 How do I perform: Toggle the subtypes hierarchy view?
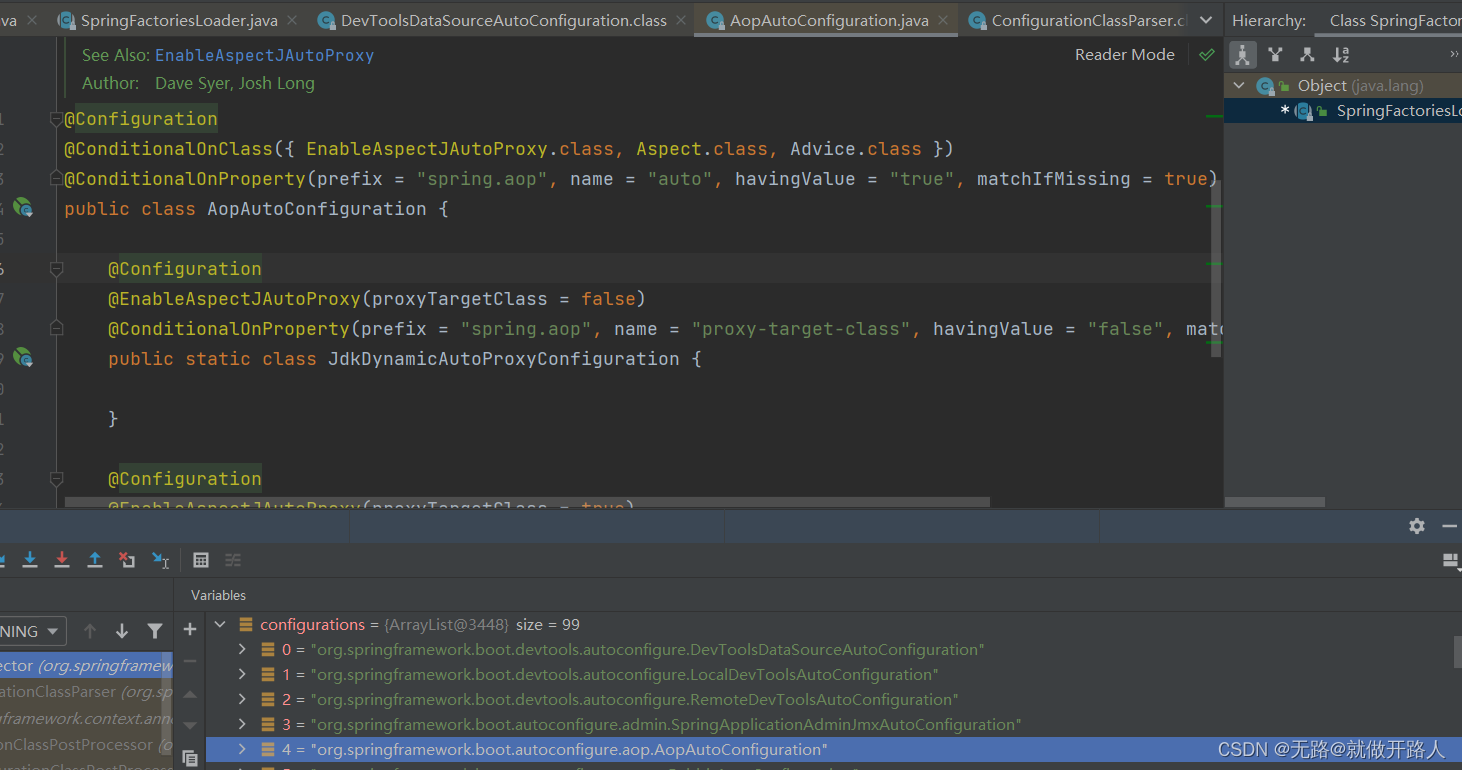(x=1307, y=55)
